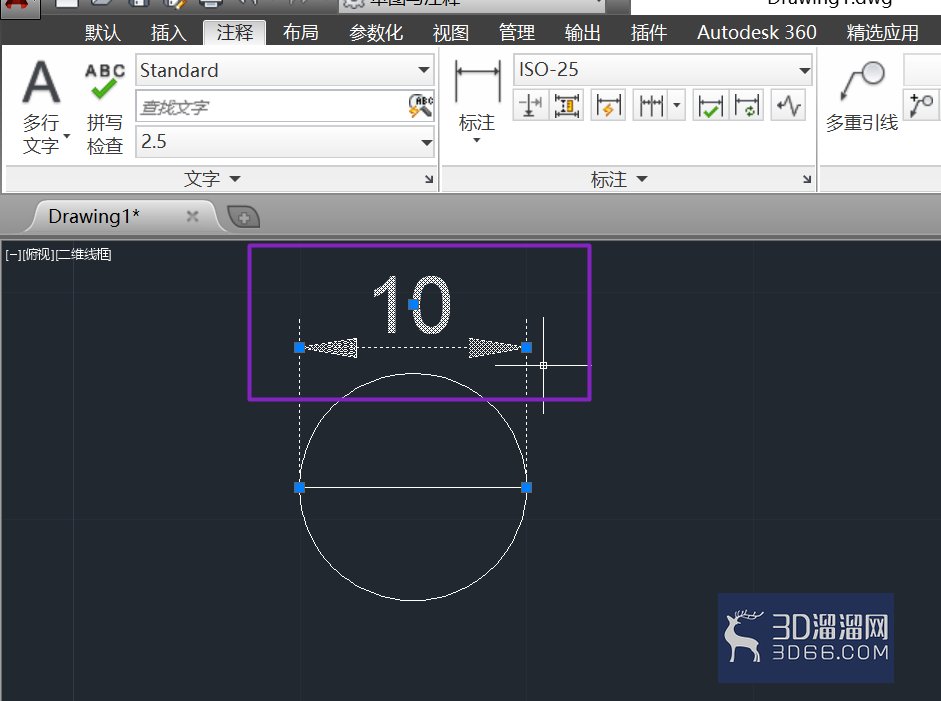Click the Multileader (多重引线) tool
The width and height of the screenshot is (941, 701).
tap(862, 96)
